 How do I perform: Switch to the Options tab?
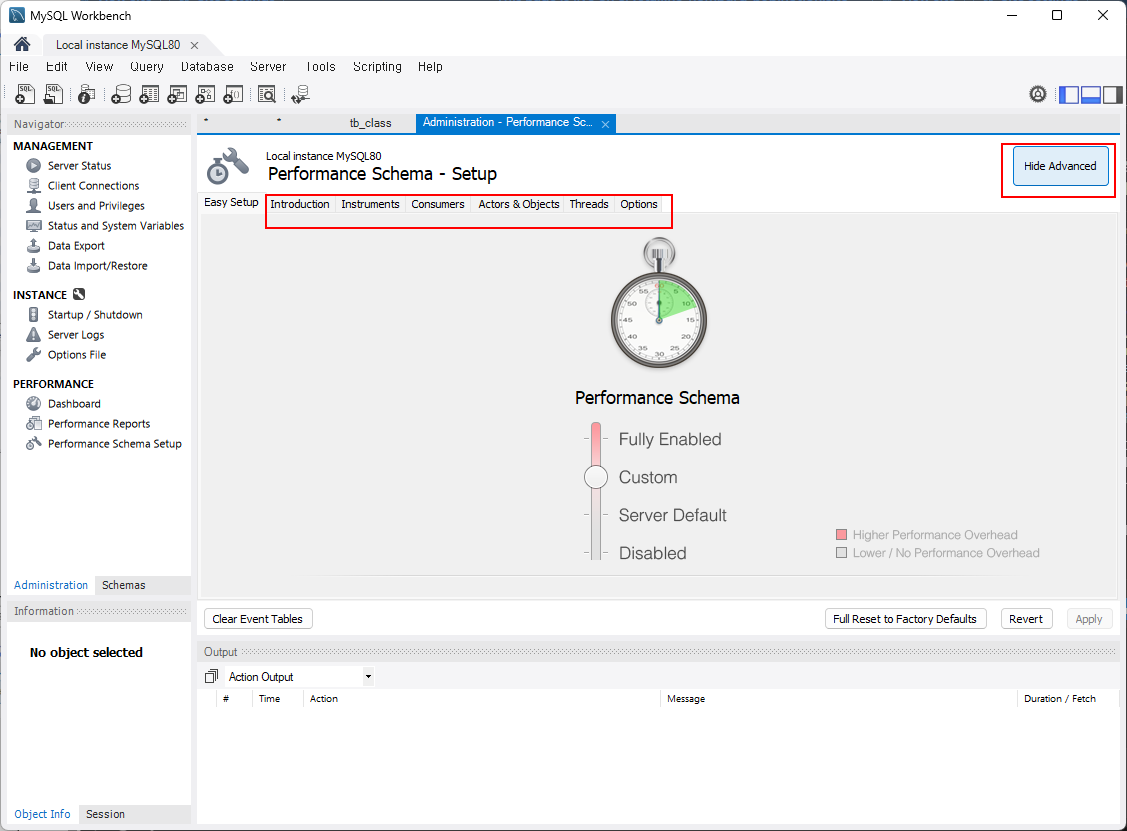pyautogui.click(x=639, y=204)
